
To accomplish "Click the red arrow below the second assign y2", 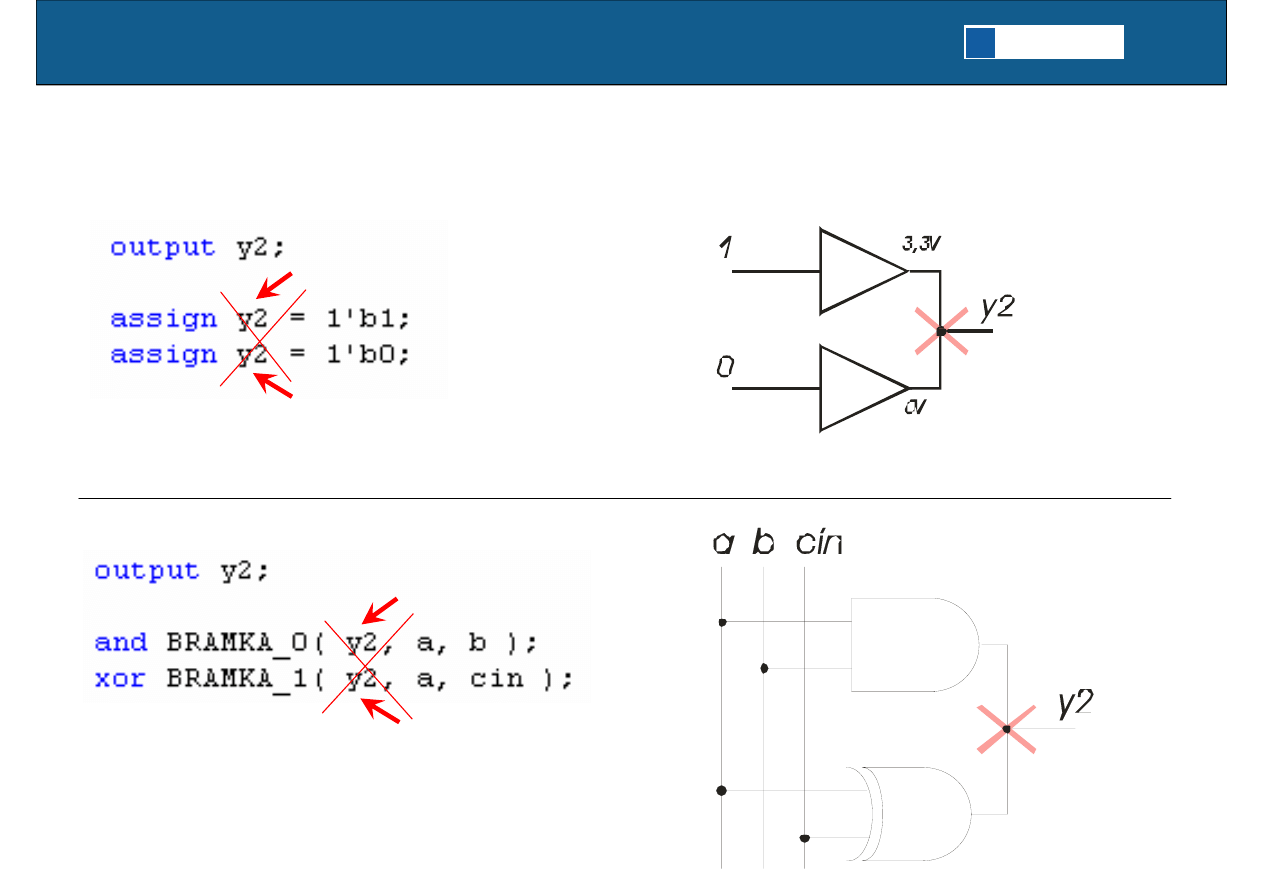I will (274, 387).
